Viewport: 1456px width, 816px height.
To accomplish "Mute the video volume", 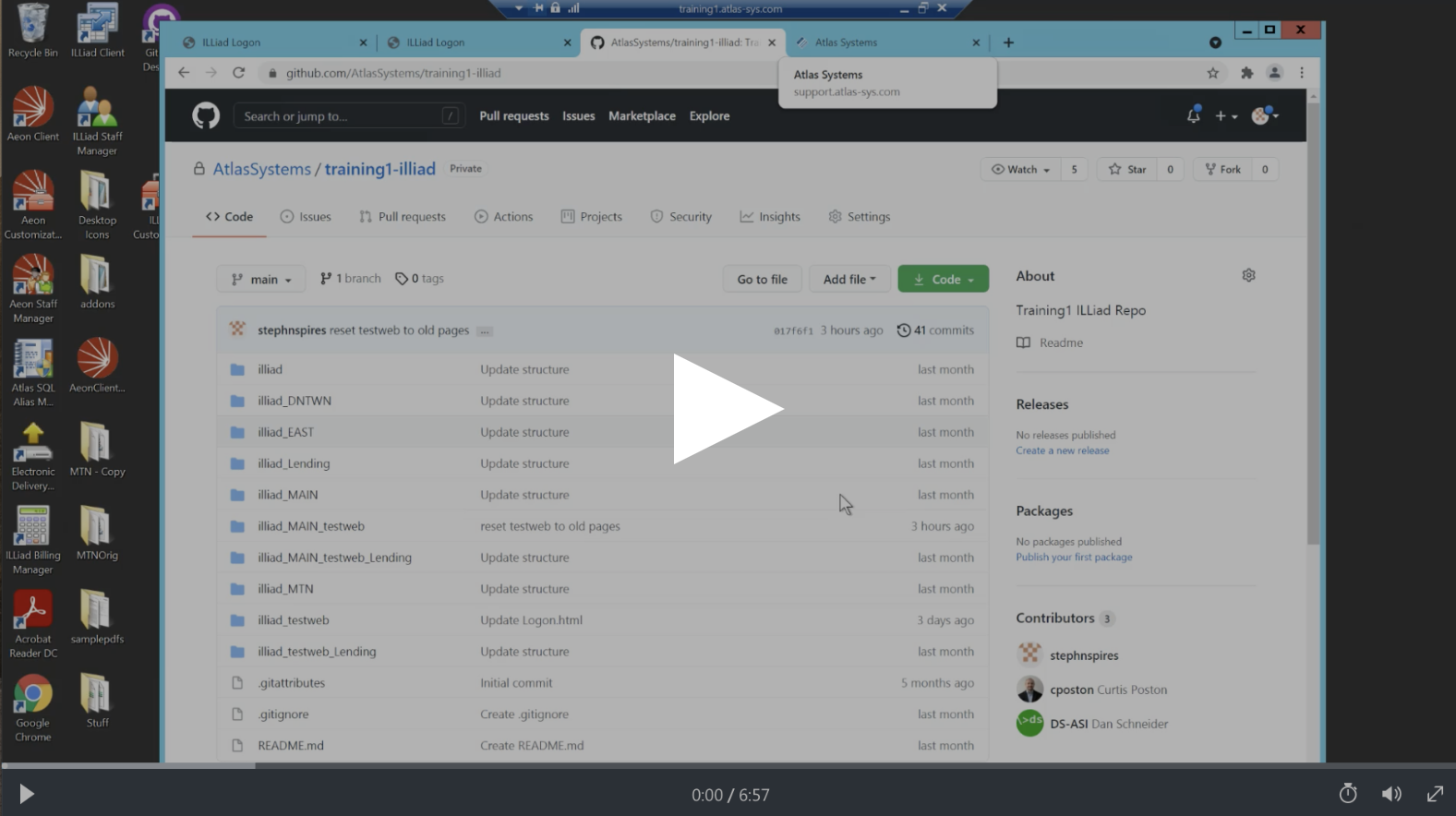I will pyautogui.click(x=1390, y=794).
